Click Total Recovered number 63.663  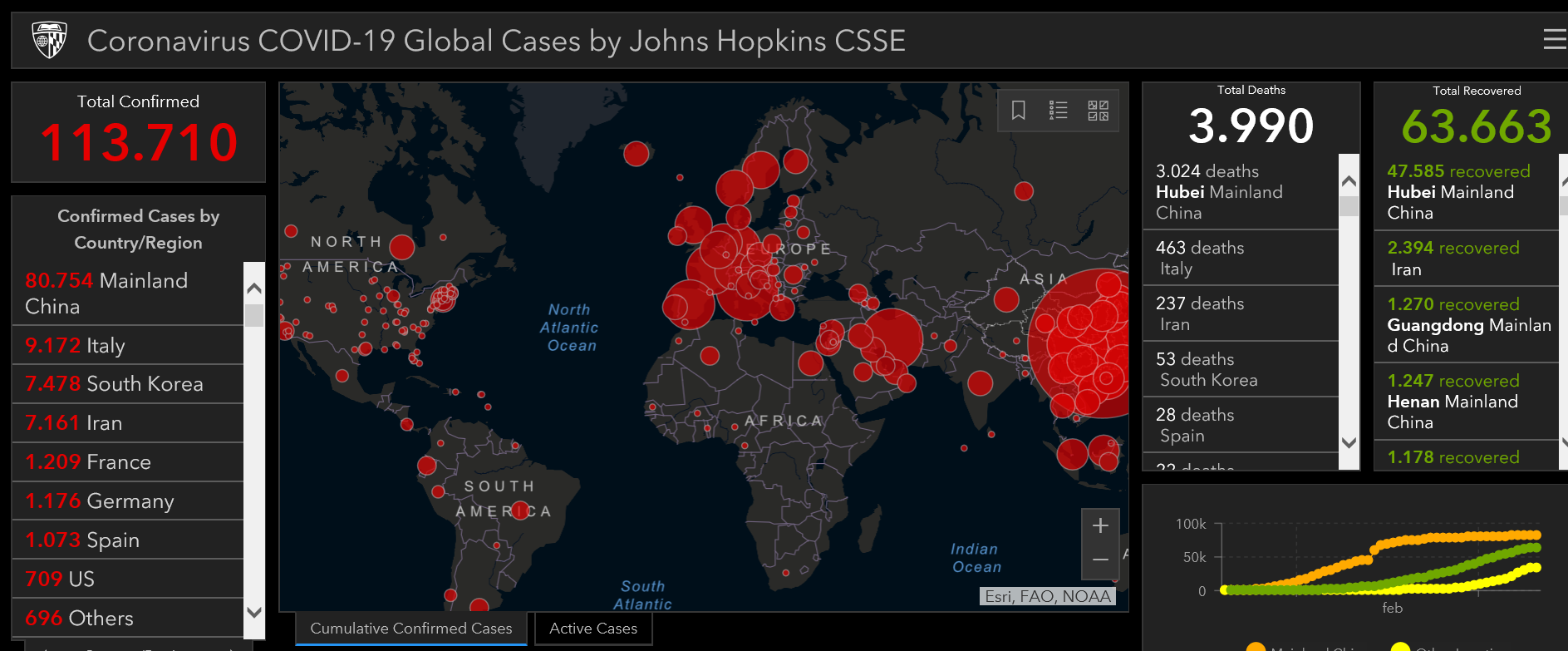click(1477, 126)
